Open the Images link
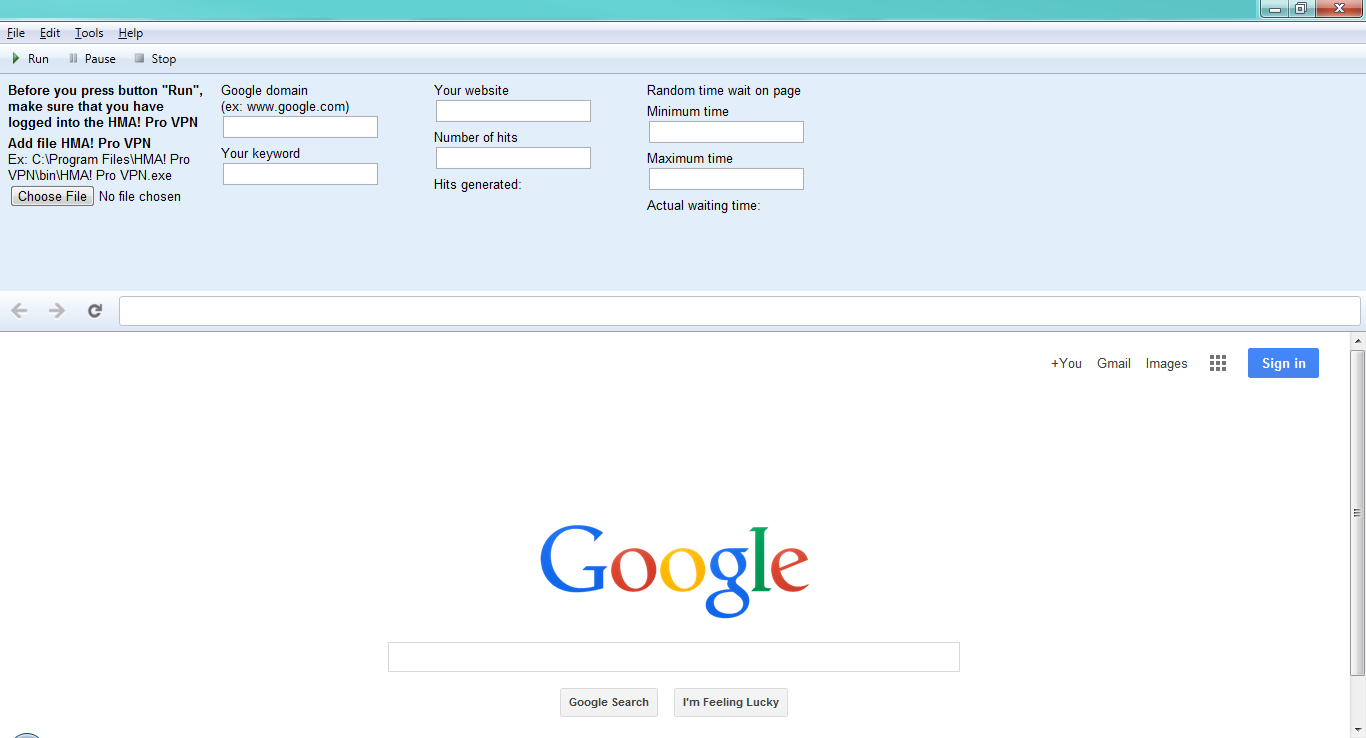 click(1166, 363)
